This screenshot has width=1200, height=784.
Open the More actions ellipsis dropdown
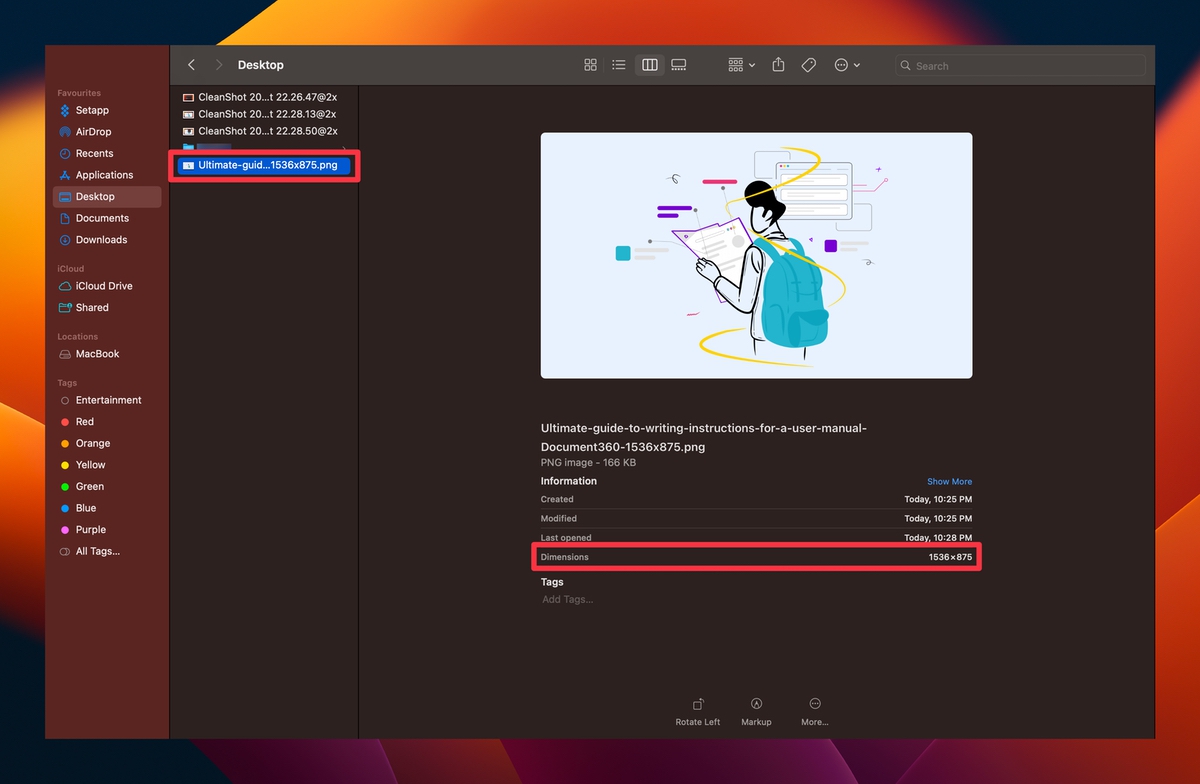[845, 64]
